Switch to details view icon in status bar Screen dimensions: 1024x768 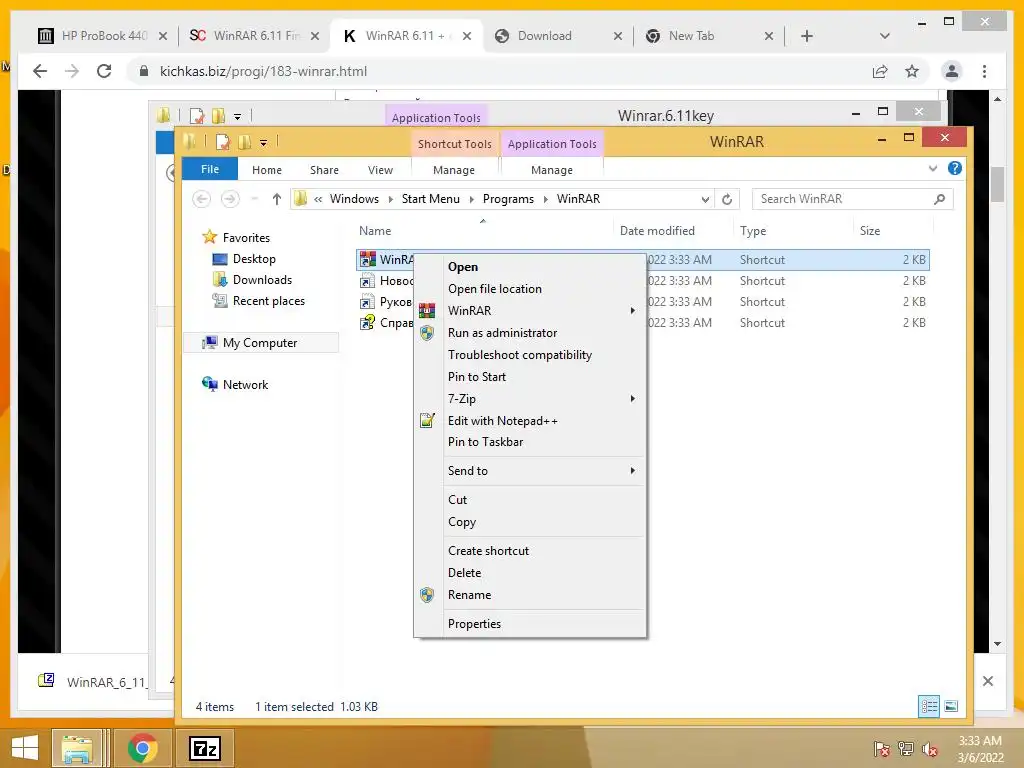[x=929, y=706]
